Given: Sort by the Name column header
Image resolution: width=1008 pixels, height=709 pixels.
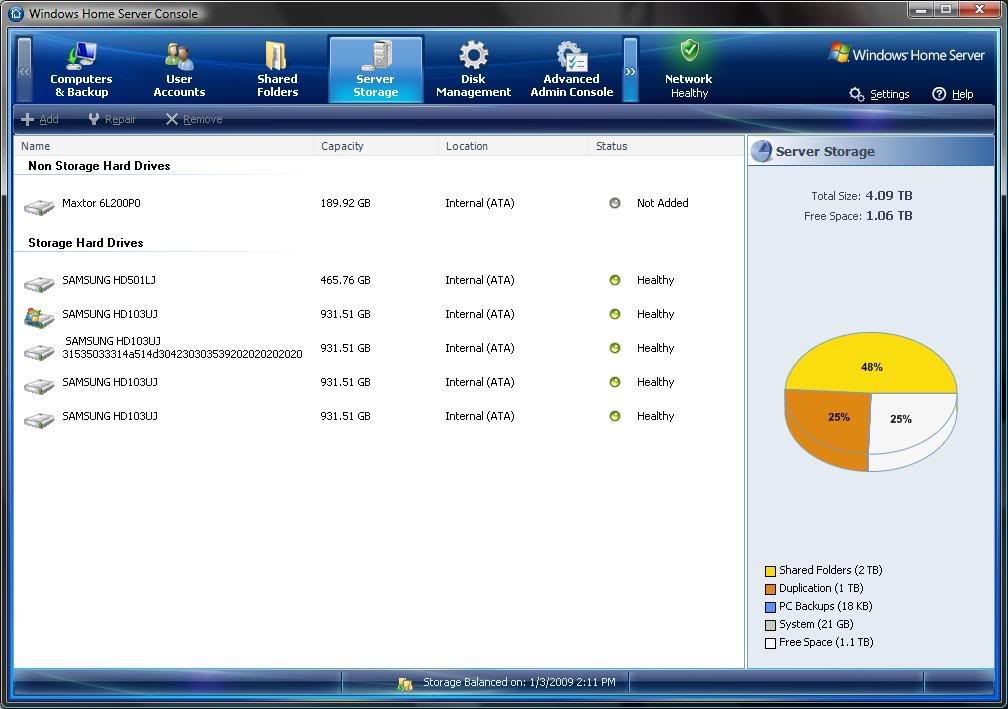Looking at the screenshot, I should click(163, 146).
